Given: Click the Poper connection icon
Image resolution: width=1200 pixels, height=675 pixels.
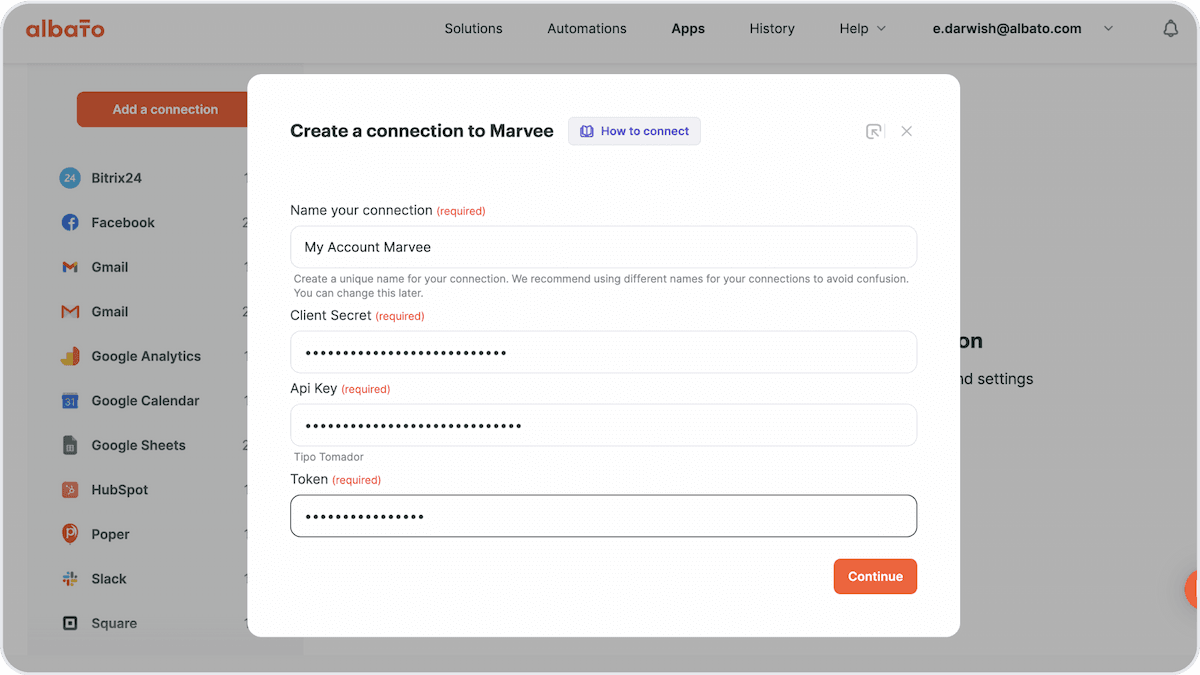Looking at the screenshot, I should point(70,534).
